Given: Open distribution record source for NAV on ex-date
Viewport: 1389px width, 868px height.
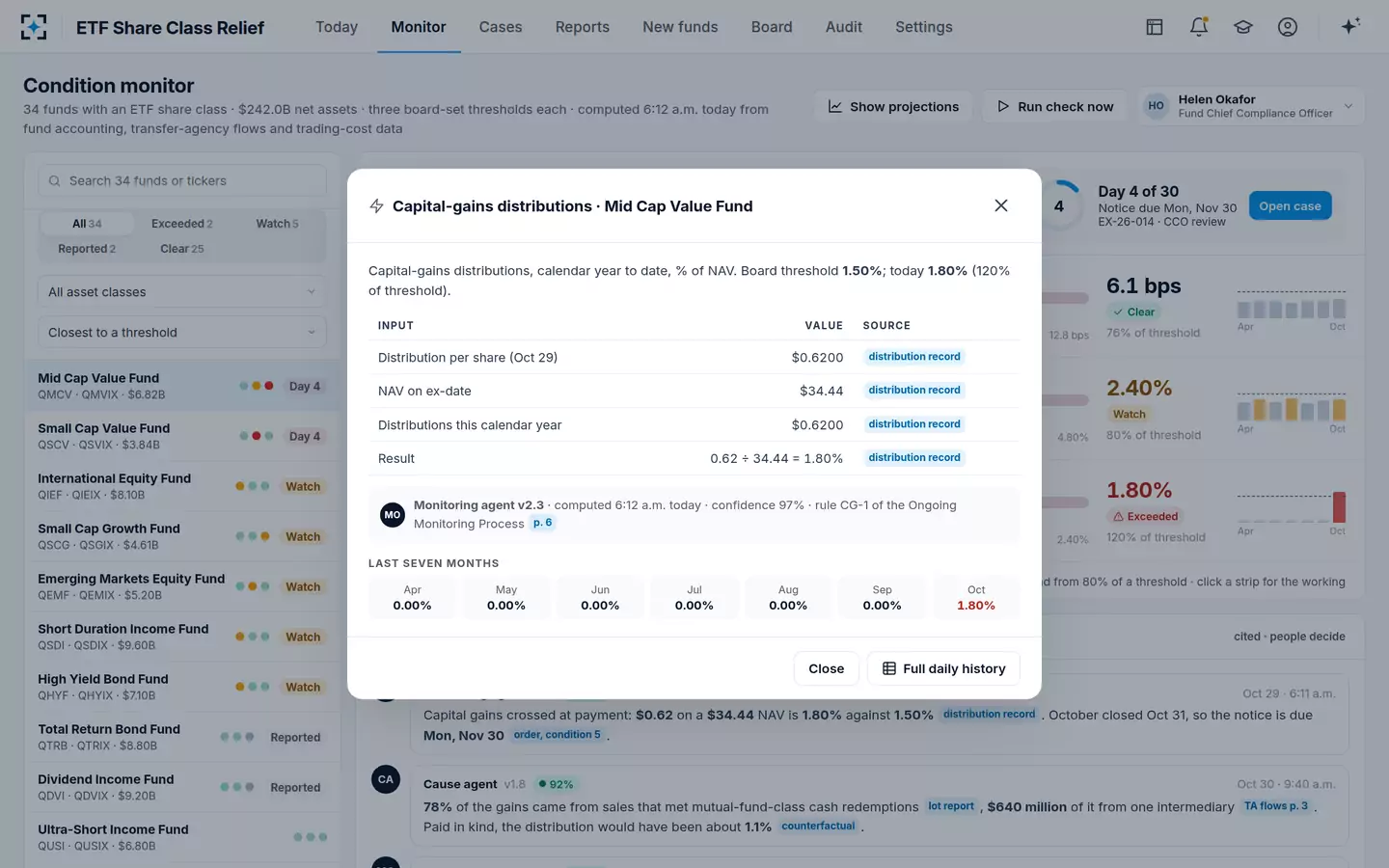Looking at the screenshot, I should [x=914, y=391].
